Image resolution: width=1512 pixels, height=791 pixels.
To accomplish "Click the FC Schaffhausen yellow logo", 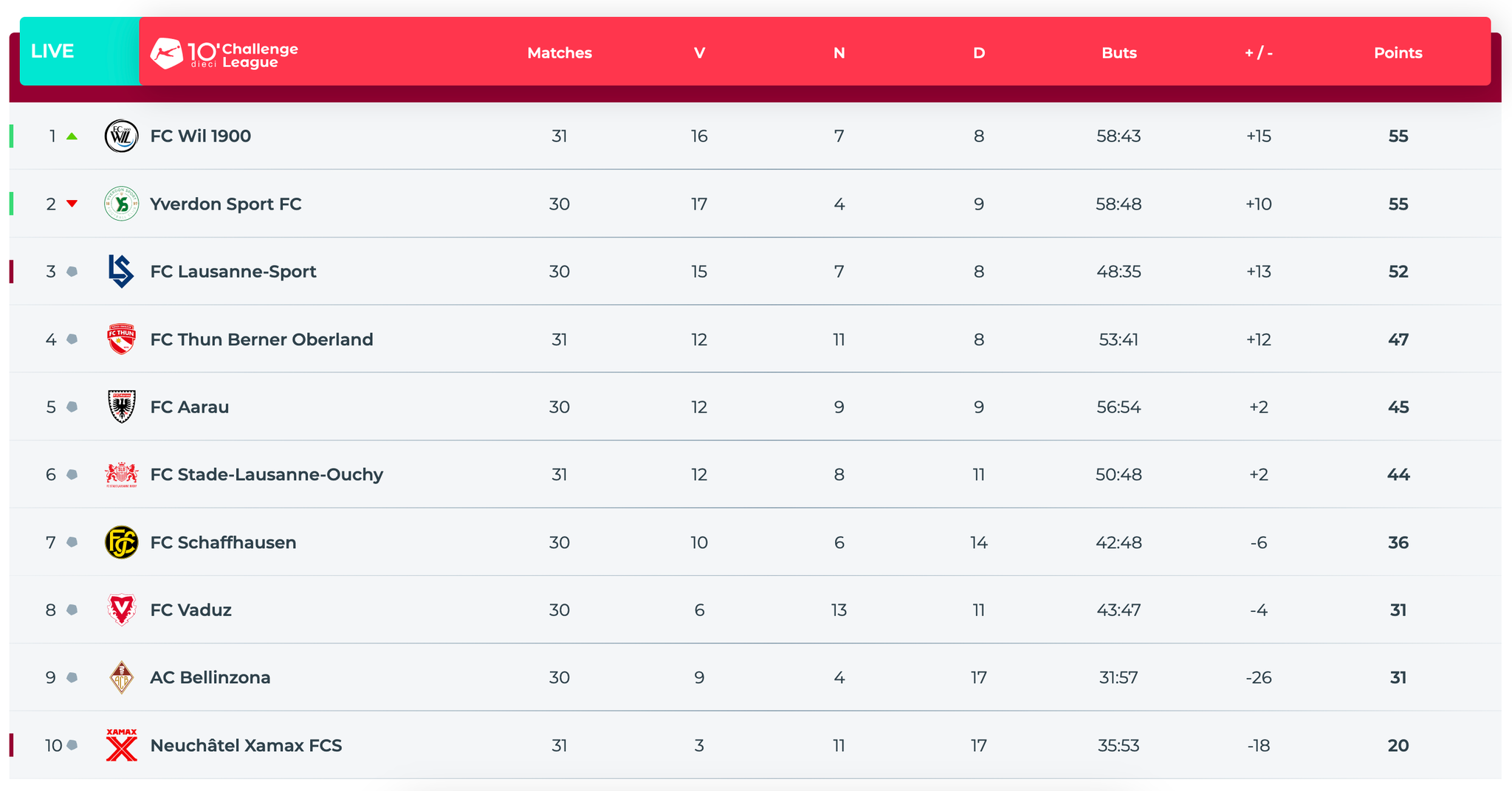I will click(x=121, y=542).
